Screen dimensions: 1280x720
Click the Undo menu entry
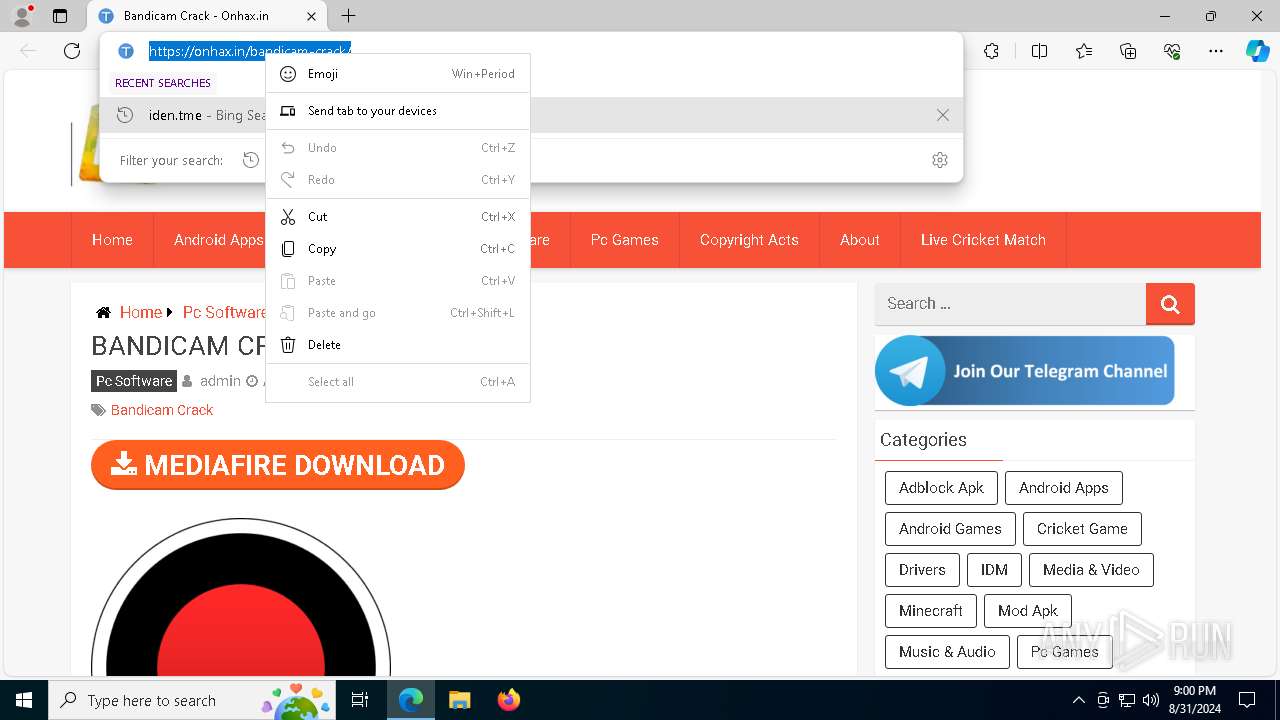(398, 148)
